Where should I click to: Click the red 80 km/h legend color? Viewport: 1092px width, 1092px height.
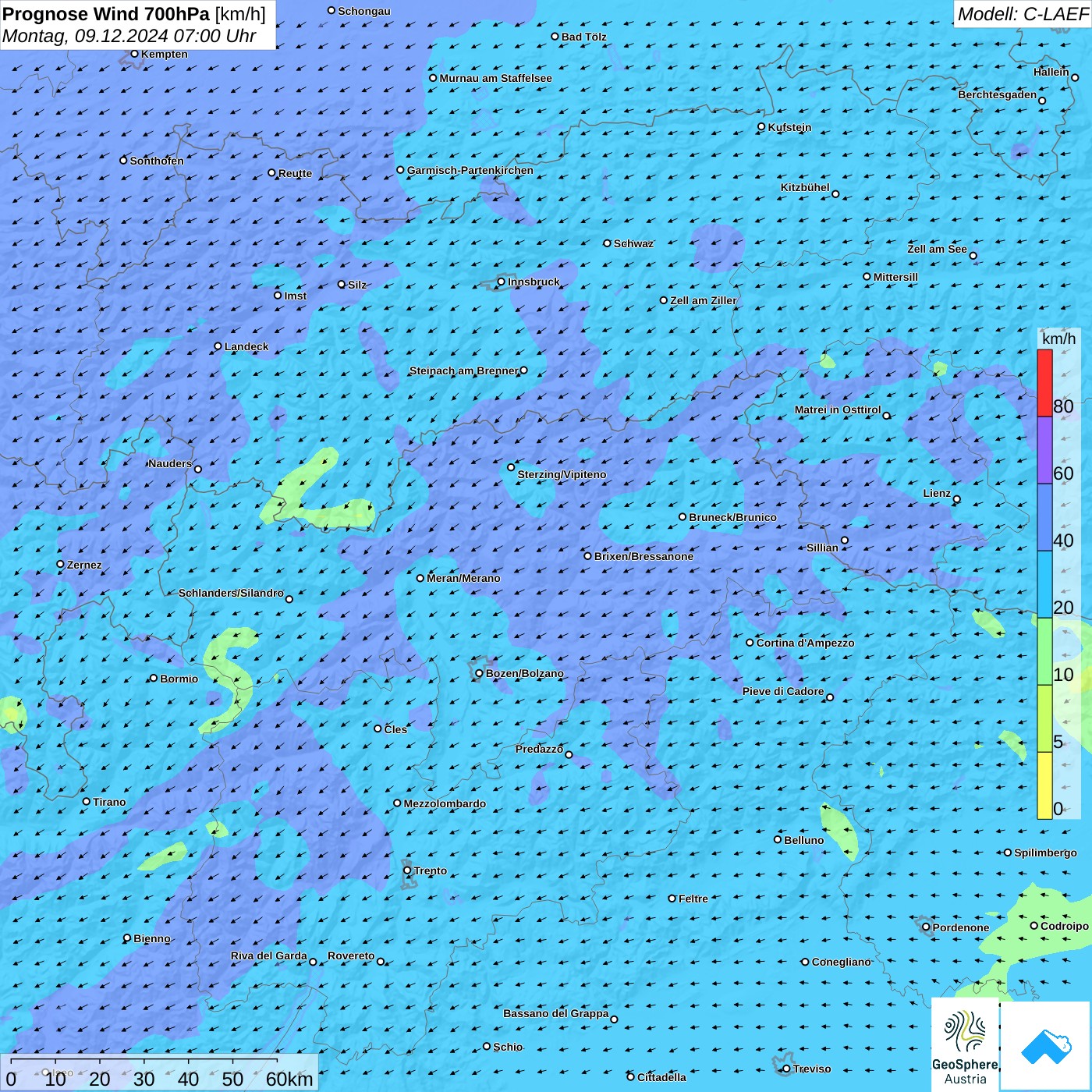pyautogui.click(x=1044, y=383)
